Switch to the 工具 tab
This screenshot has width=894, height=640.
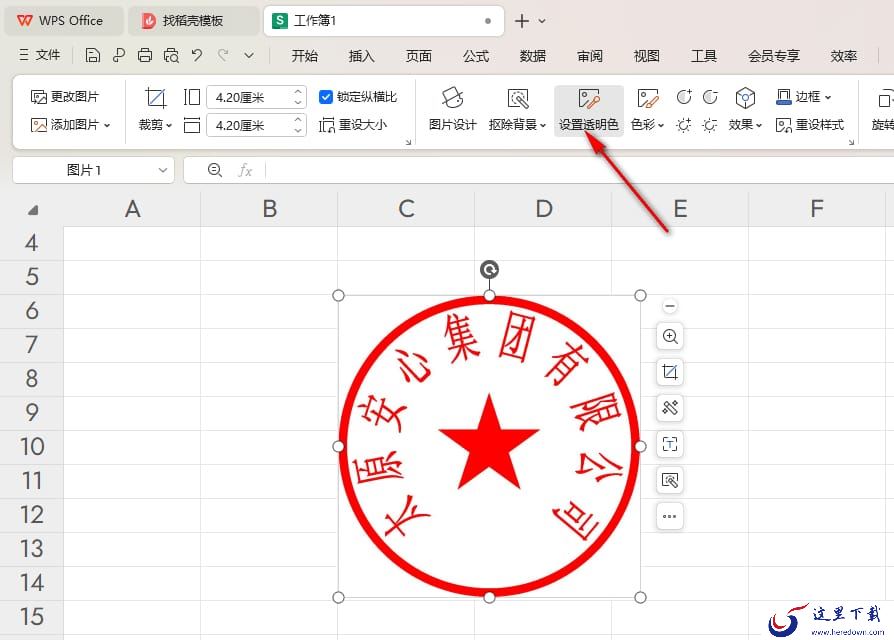click(x=704, y=56)
